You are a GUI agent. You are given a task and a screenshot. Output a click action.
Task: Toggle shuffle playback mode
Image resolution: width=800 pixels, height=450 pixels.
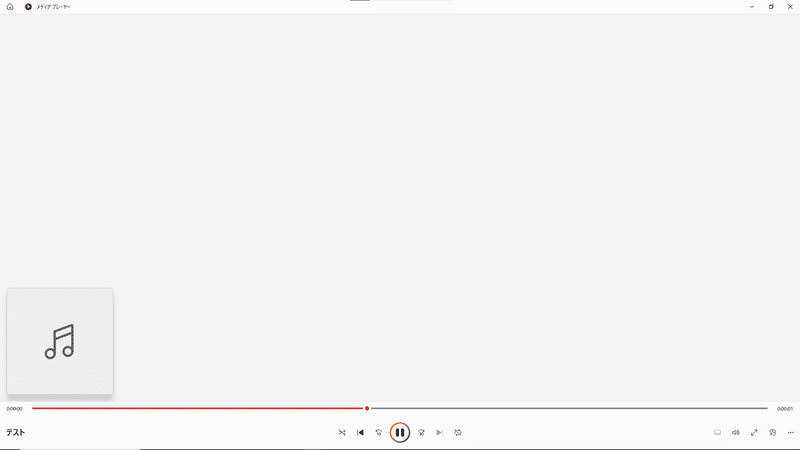[342, 433]
